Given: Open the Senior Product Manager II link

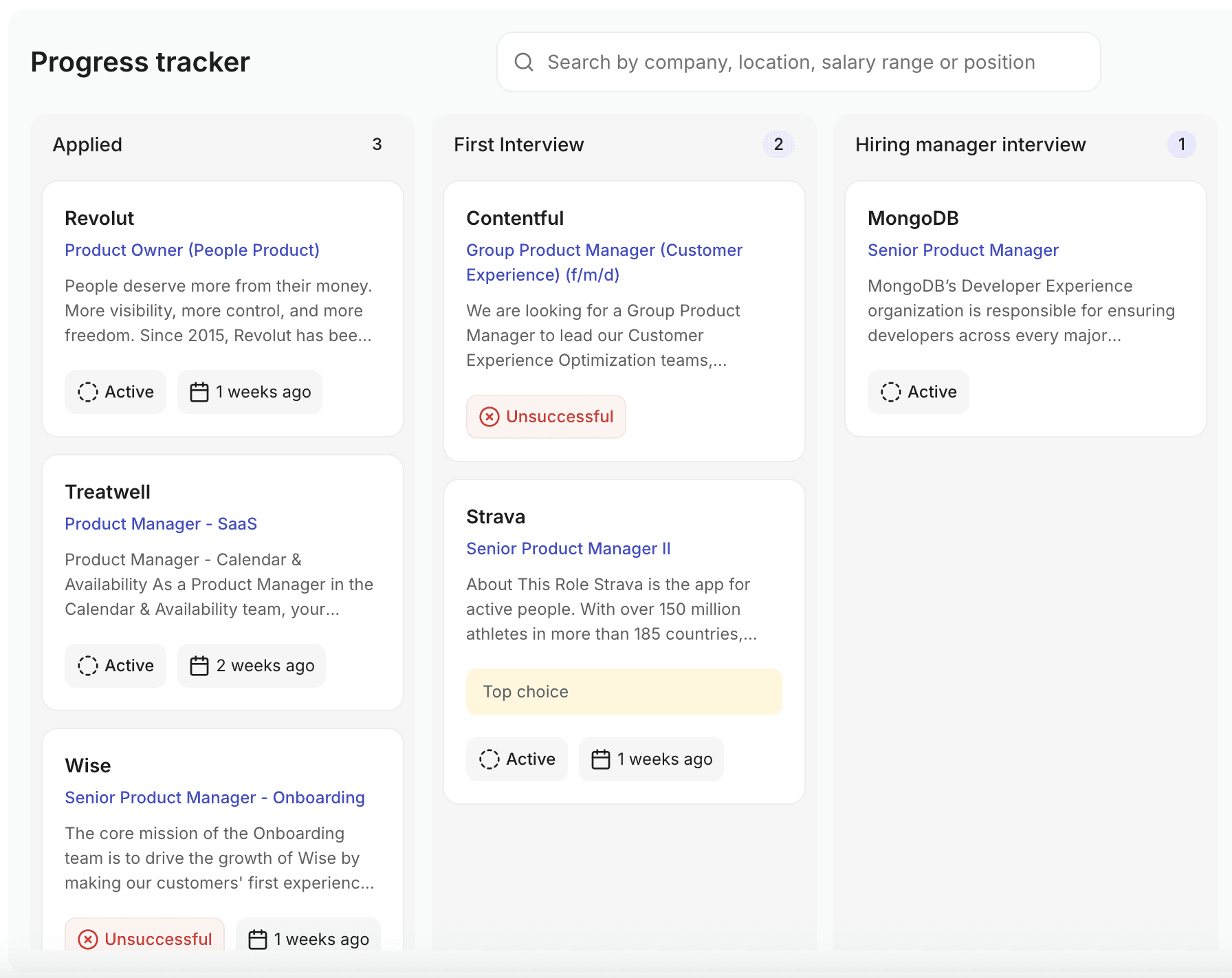Looking at the screenshot, I should (568, 549).
